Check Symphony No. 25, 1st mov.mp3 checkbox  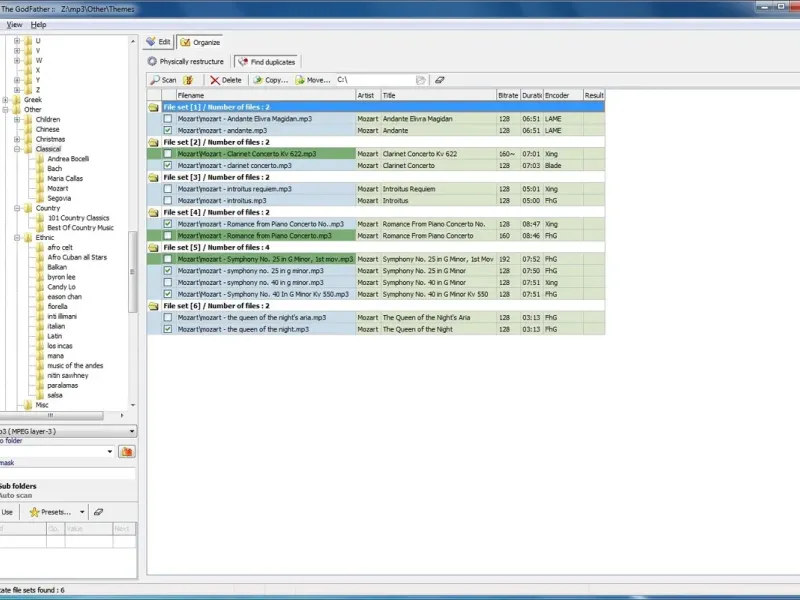168,259
